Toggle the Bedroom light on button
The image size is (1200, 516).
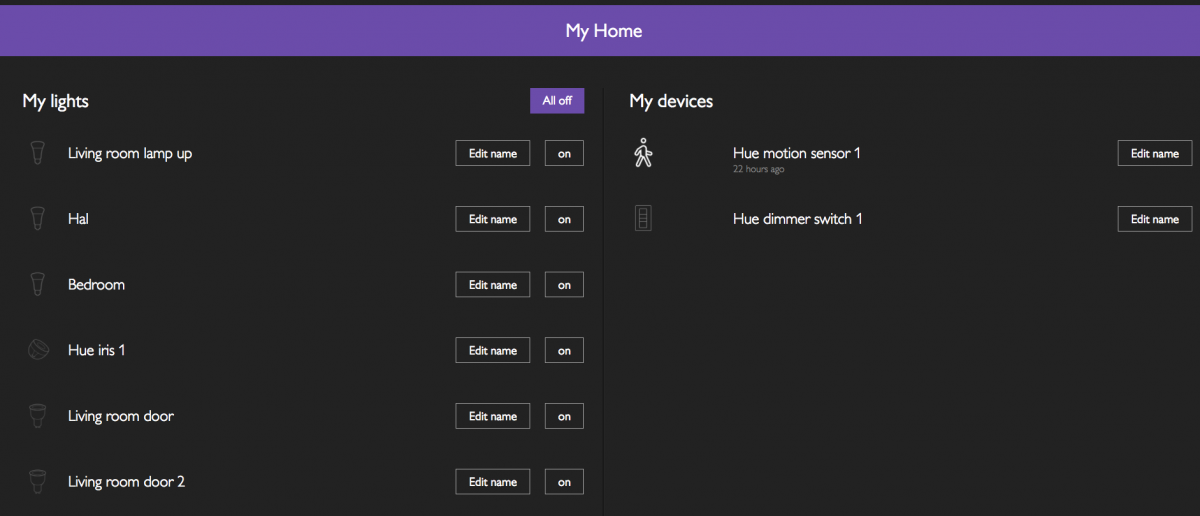pyautogui.click(x=564, y=285)
